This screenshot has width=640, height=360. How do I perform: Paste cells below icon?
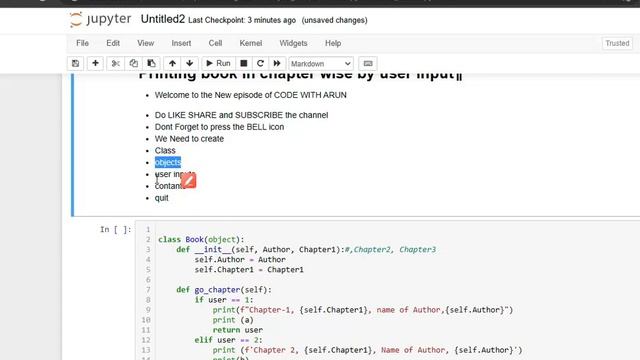point(151,63)
